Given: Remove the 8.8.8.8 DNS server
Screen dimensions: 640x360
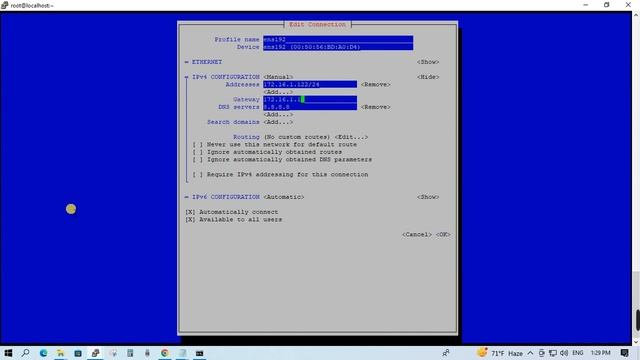Looking at the screenshot, I should click(x=376, y=107).
